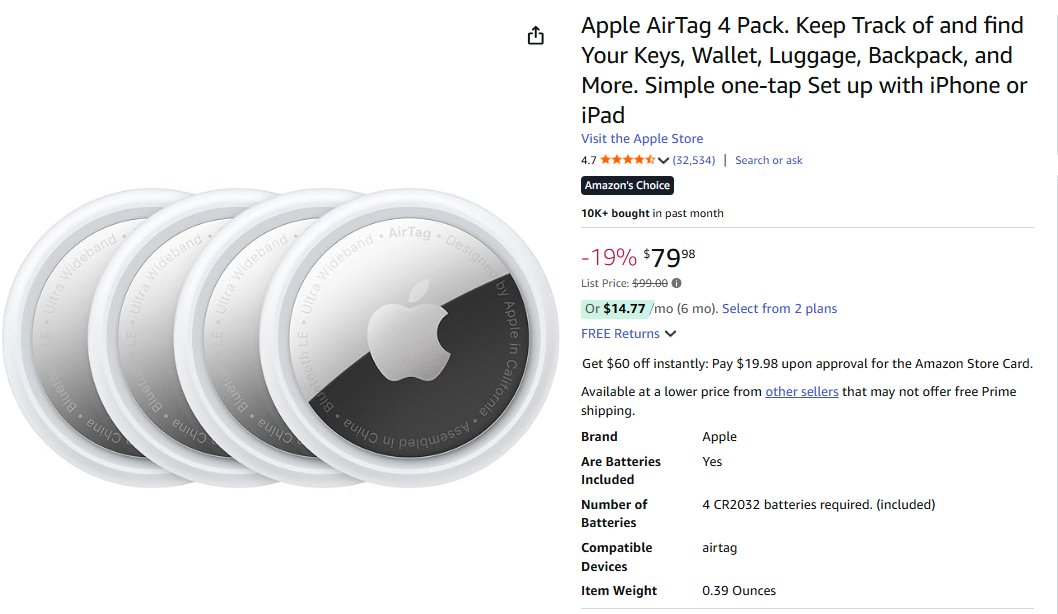The width and height of the screenshot is (1058, 614).
Task: Choose Select from 2 plans link
Action: click(779, 309)
